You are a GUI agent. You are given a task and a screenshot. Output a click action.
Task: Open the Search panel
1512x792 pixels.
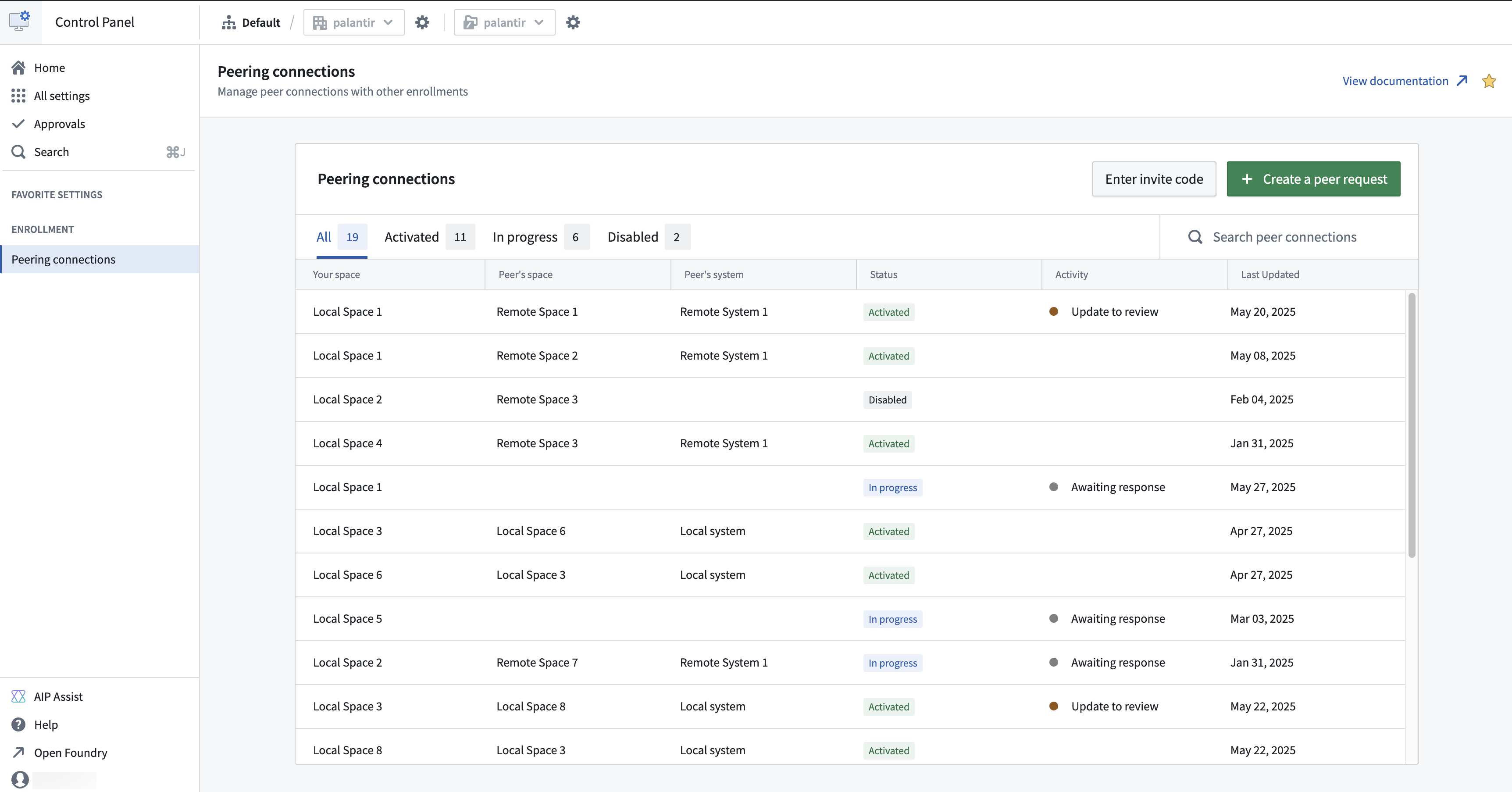52,151
